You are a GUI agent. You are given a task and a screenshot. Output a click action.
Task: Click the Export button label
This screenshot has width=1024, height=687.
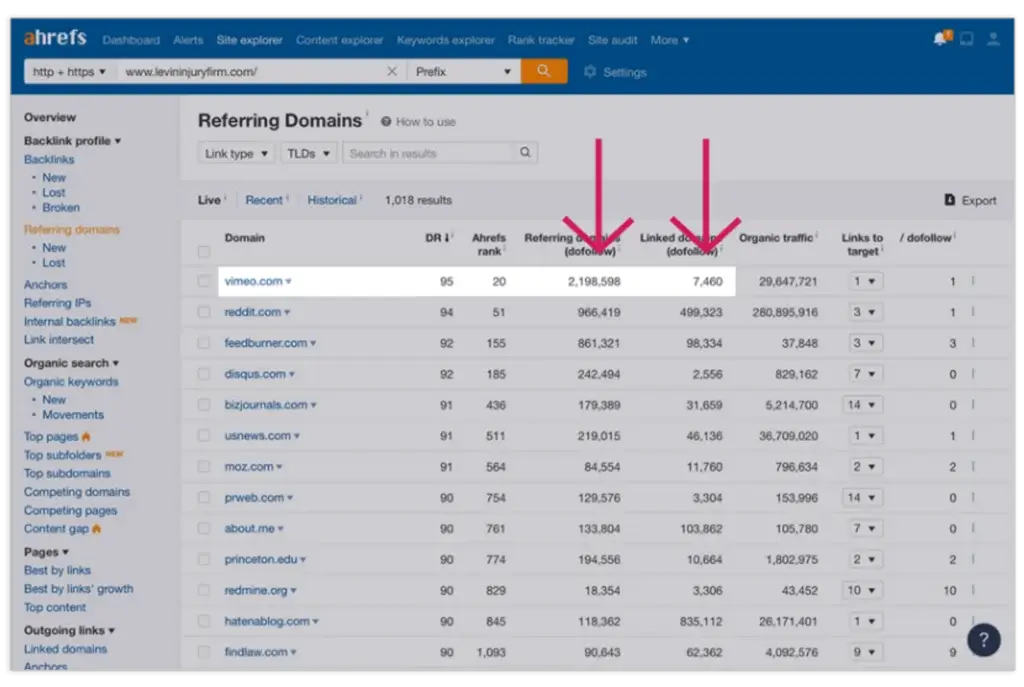click(979, 200)
